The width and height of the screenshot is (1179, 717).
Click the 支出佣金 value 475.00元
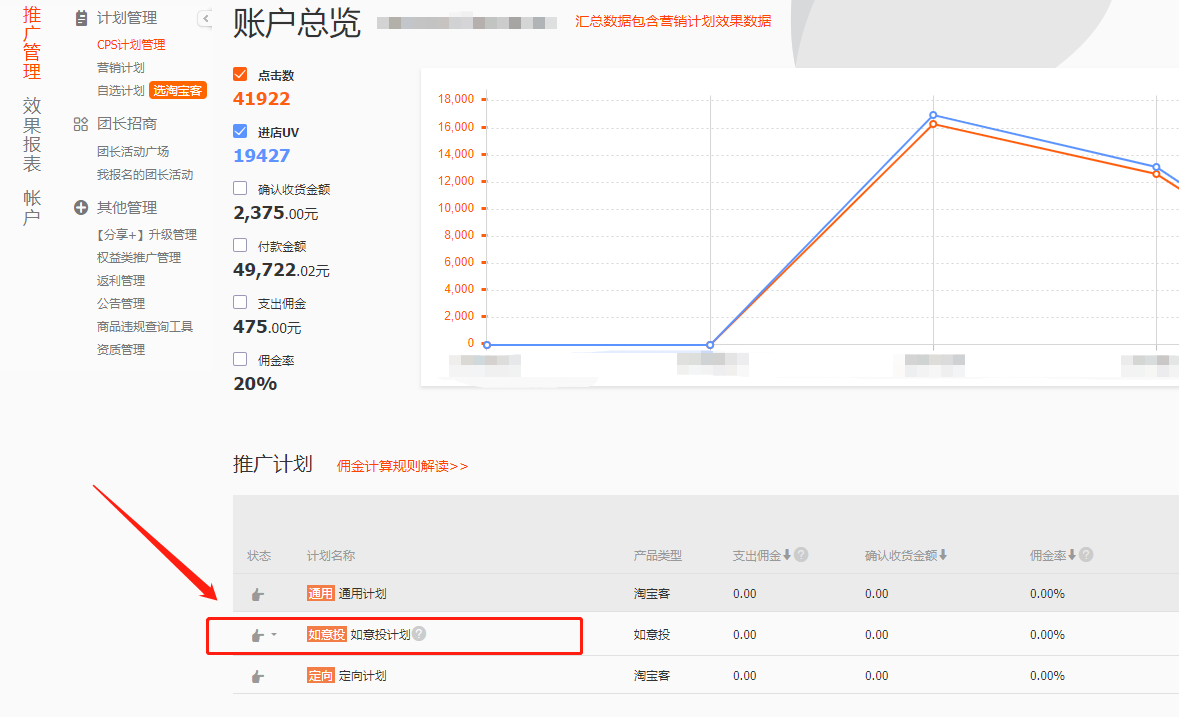[x=267, y=327]
